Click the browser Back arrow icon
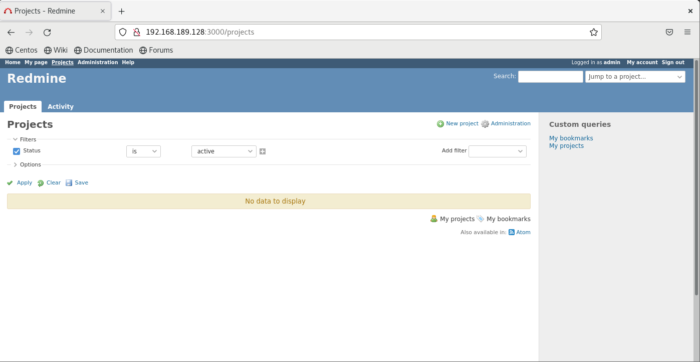 click(x=11, y=32)
